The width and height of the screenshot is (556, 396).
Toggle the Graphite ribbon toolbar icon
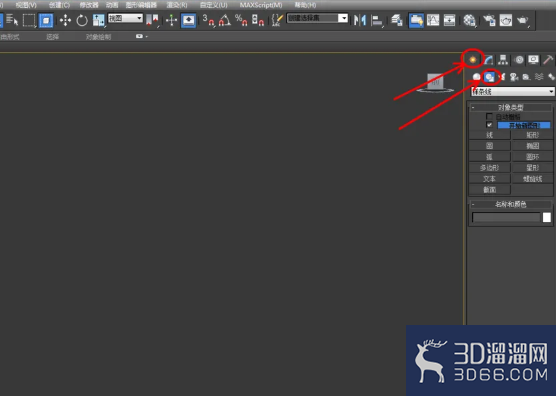(x=416, y=20)
